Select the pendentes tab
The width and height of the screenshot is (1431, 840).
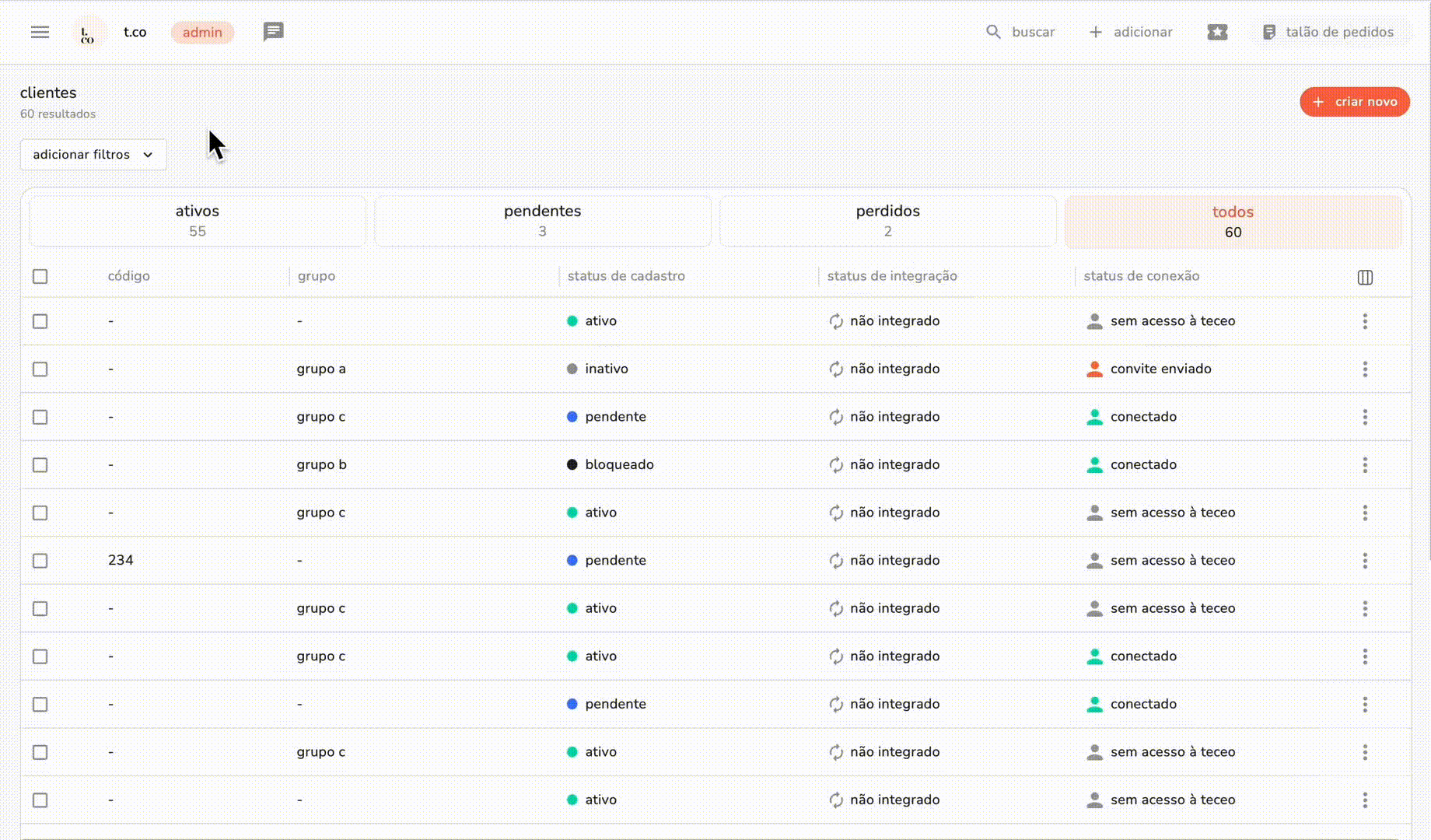click(542, 221)
